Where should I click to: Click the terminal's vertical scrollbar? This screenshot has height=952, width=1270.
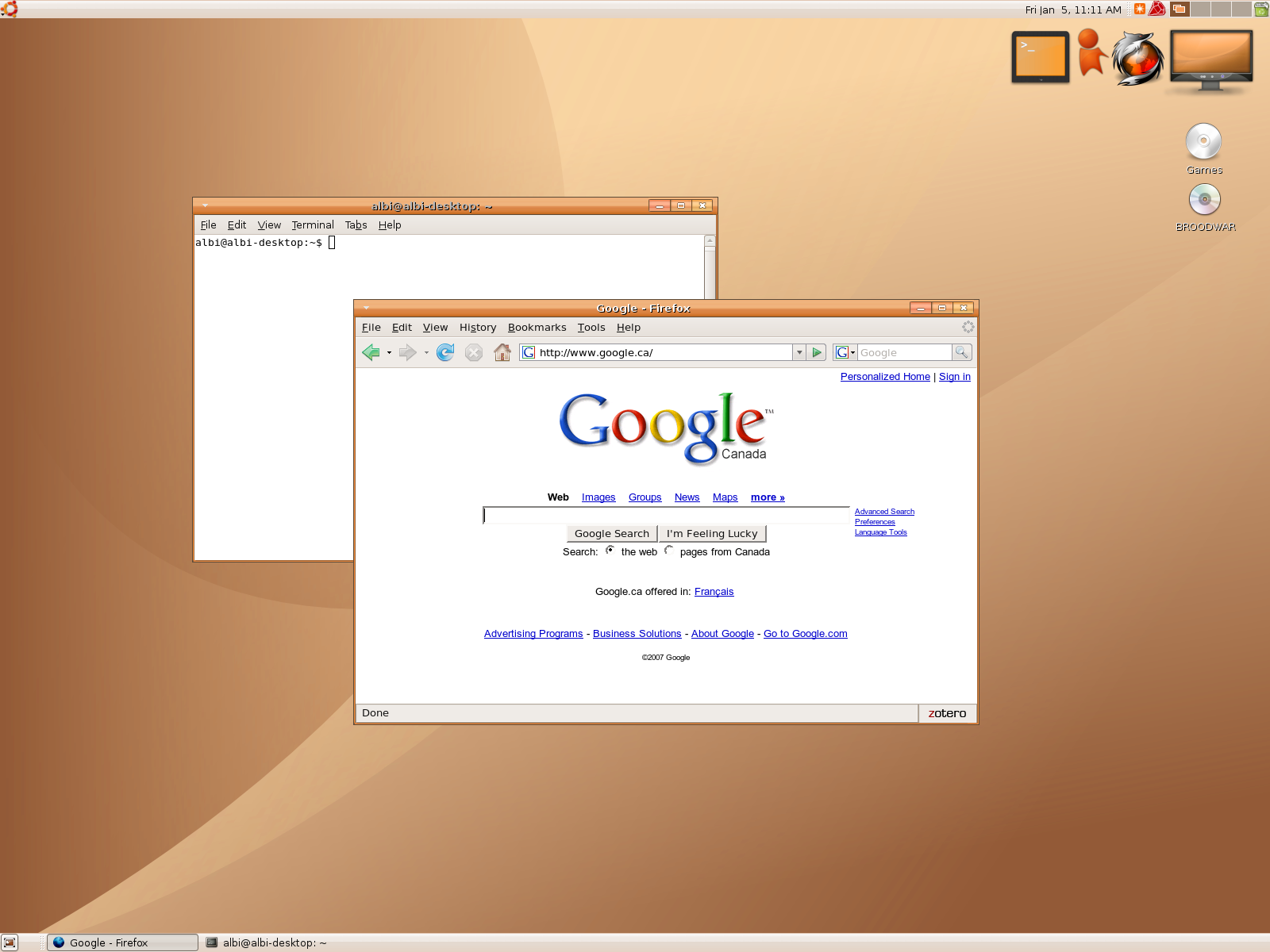pyautogui.click(x=710, y=267)
